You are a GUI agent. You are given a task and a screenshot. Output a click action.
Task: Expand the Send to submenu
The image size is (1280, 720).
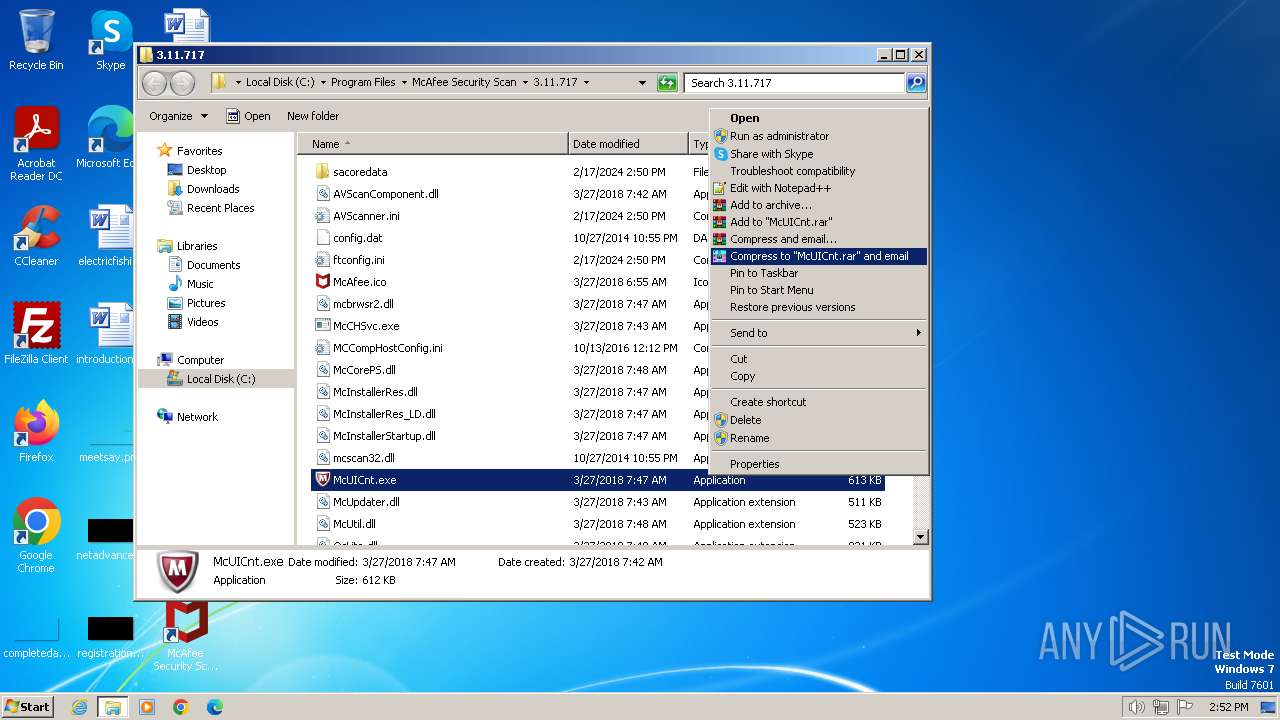(819, 333)
